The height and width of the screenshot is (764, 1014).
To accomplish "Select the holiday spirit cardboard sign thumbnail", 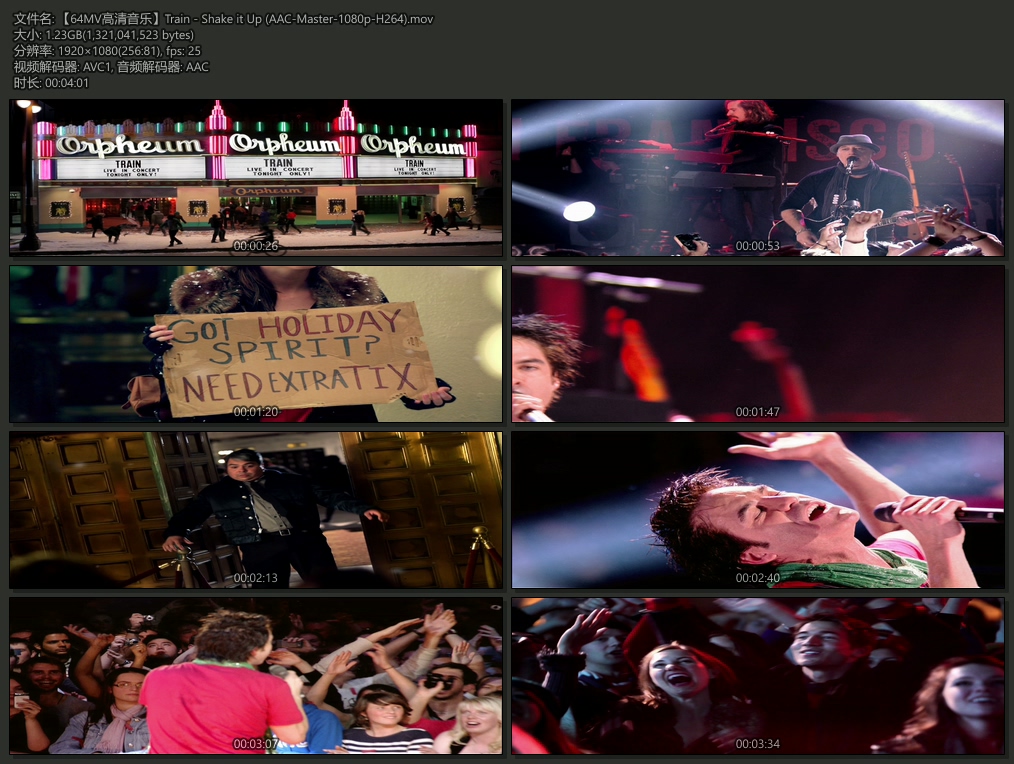I will [256, 344].
